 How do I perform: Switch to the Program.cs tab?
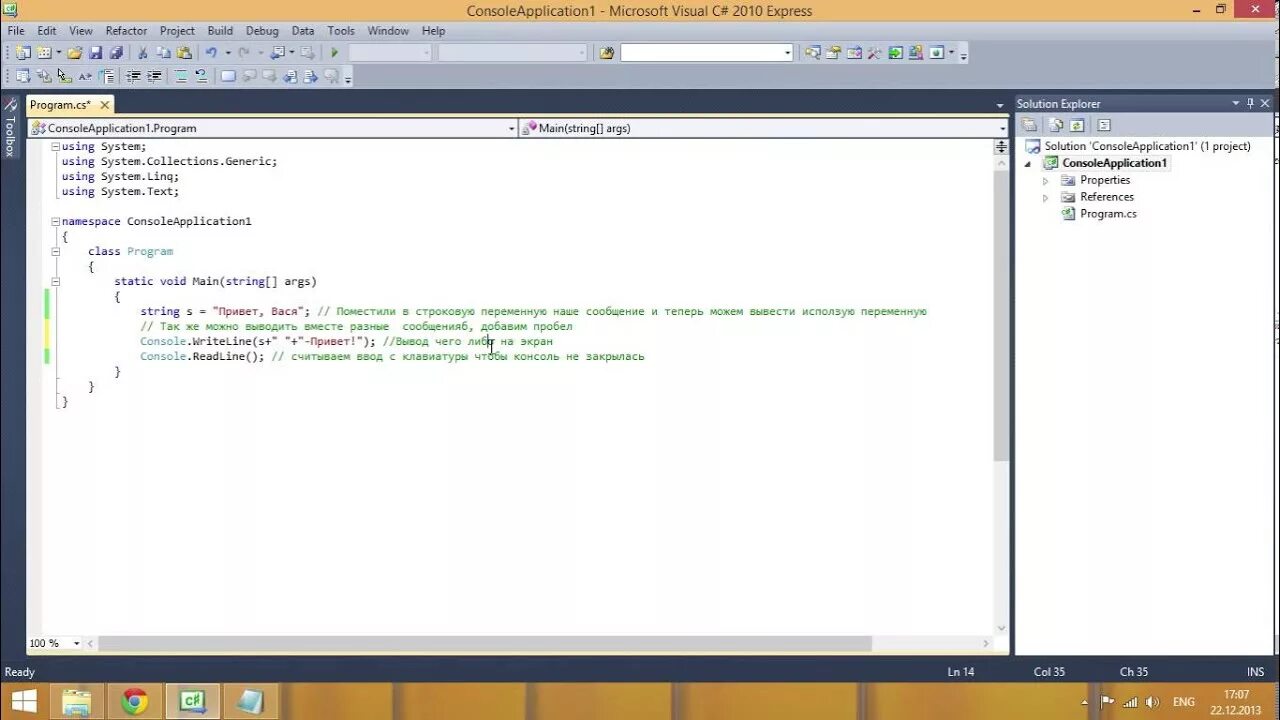(x=59, y=104)
